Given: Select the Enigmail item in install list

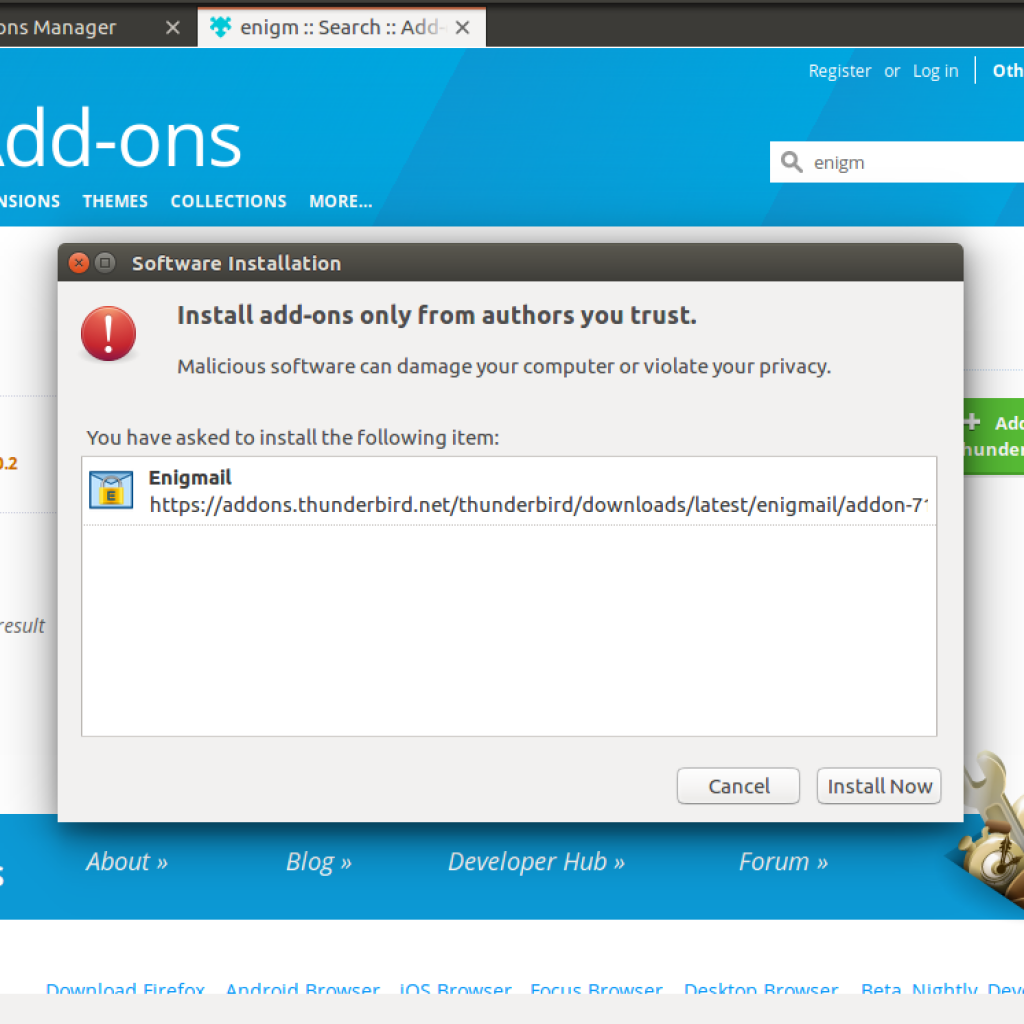Looking at the screenshot, I should click(509, 491).
